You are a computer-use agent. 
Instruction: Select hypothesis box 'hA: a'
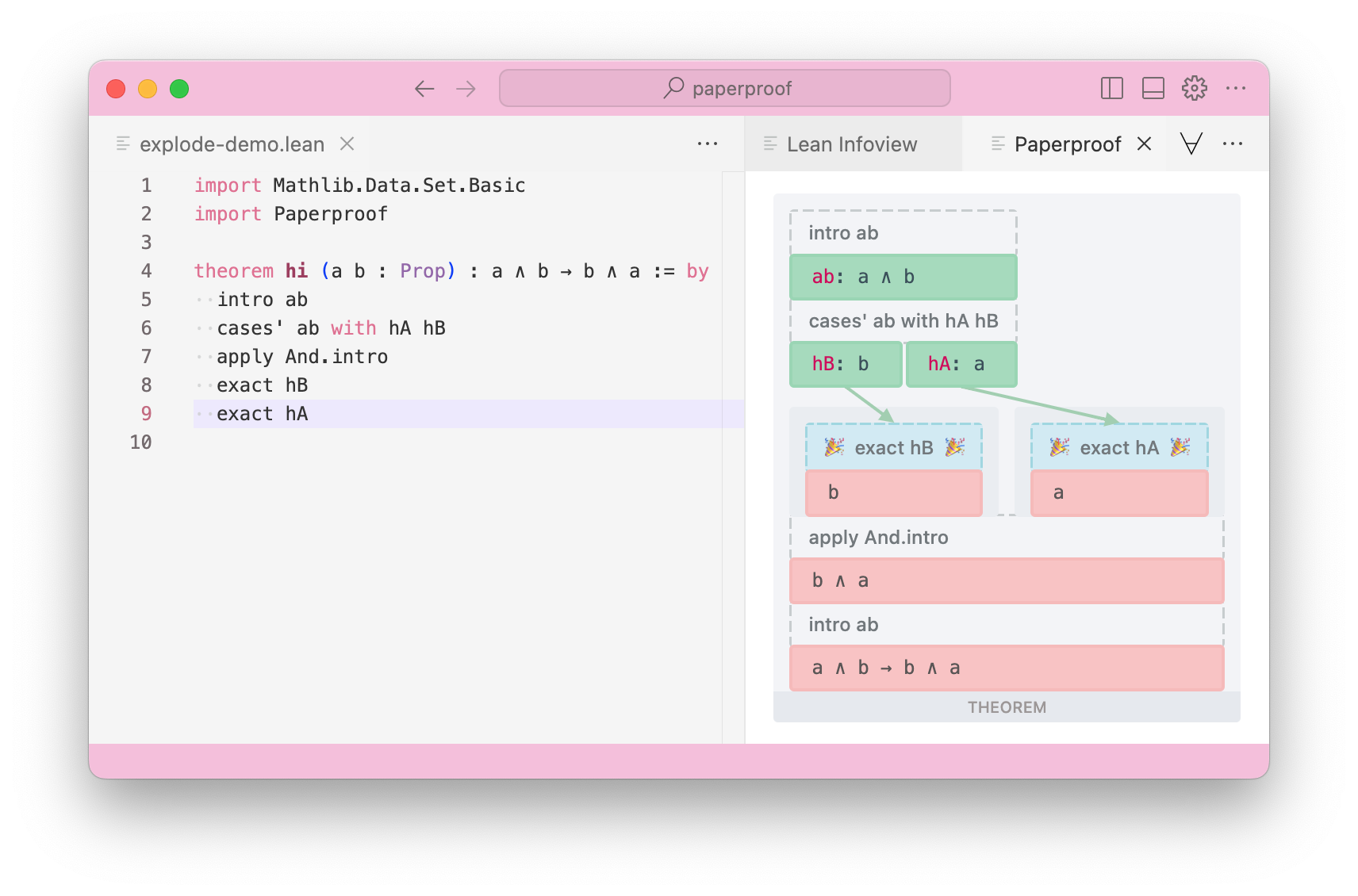coord(961,364)
